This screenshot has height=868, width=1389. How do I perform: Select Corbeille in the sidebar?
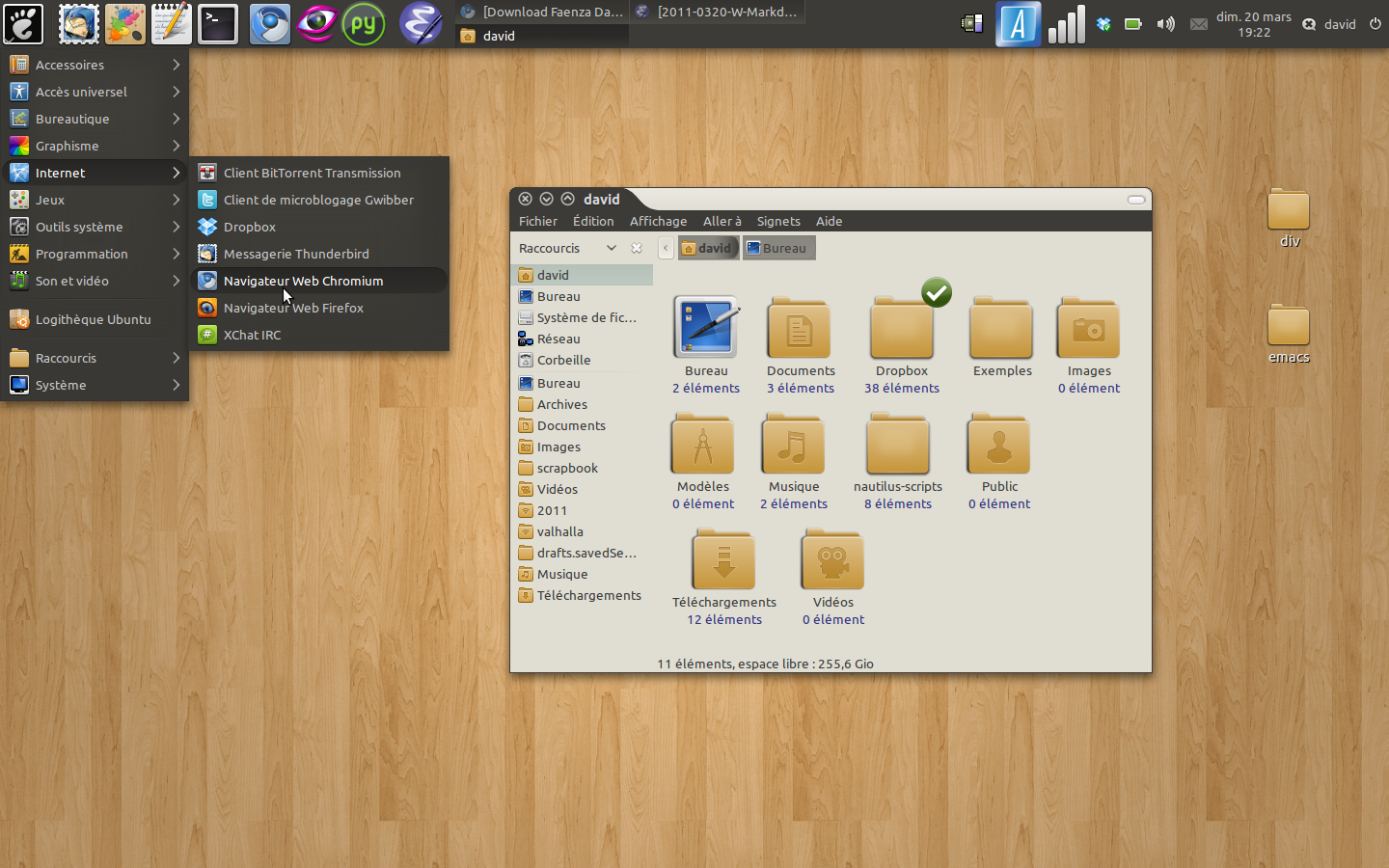(563, 360)
